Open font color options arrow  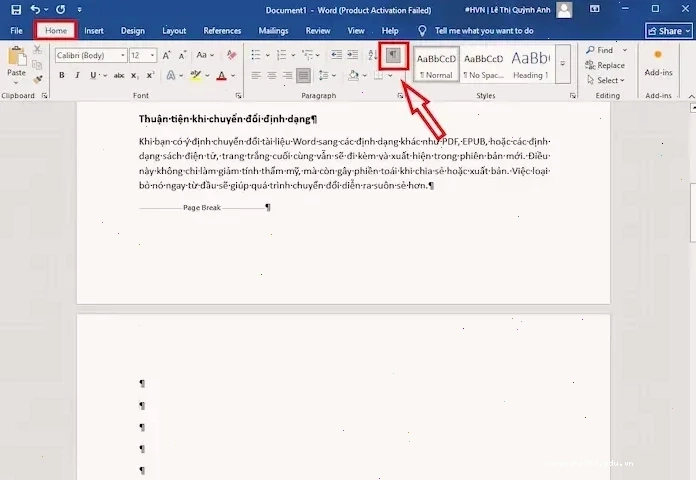[x=233, y=76]
